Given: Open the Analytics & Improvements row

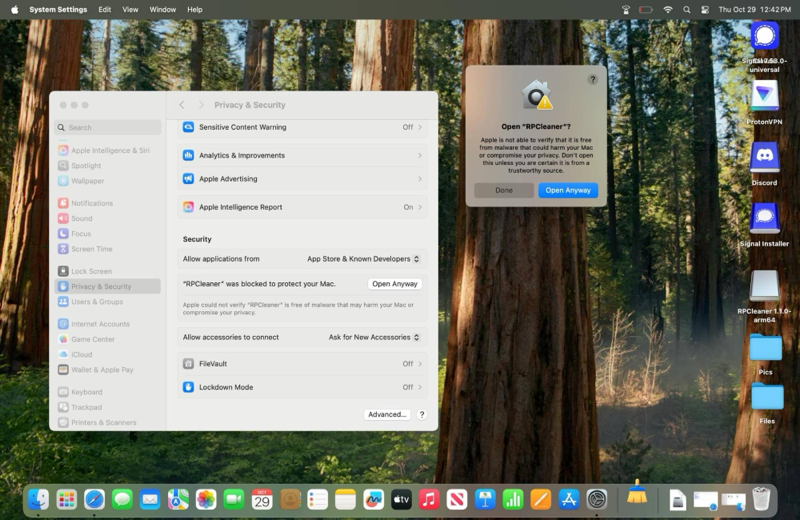Looking at the screenshot, I should pyautogui.click(x=303, y=155).
